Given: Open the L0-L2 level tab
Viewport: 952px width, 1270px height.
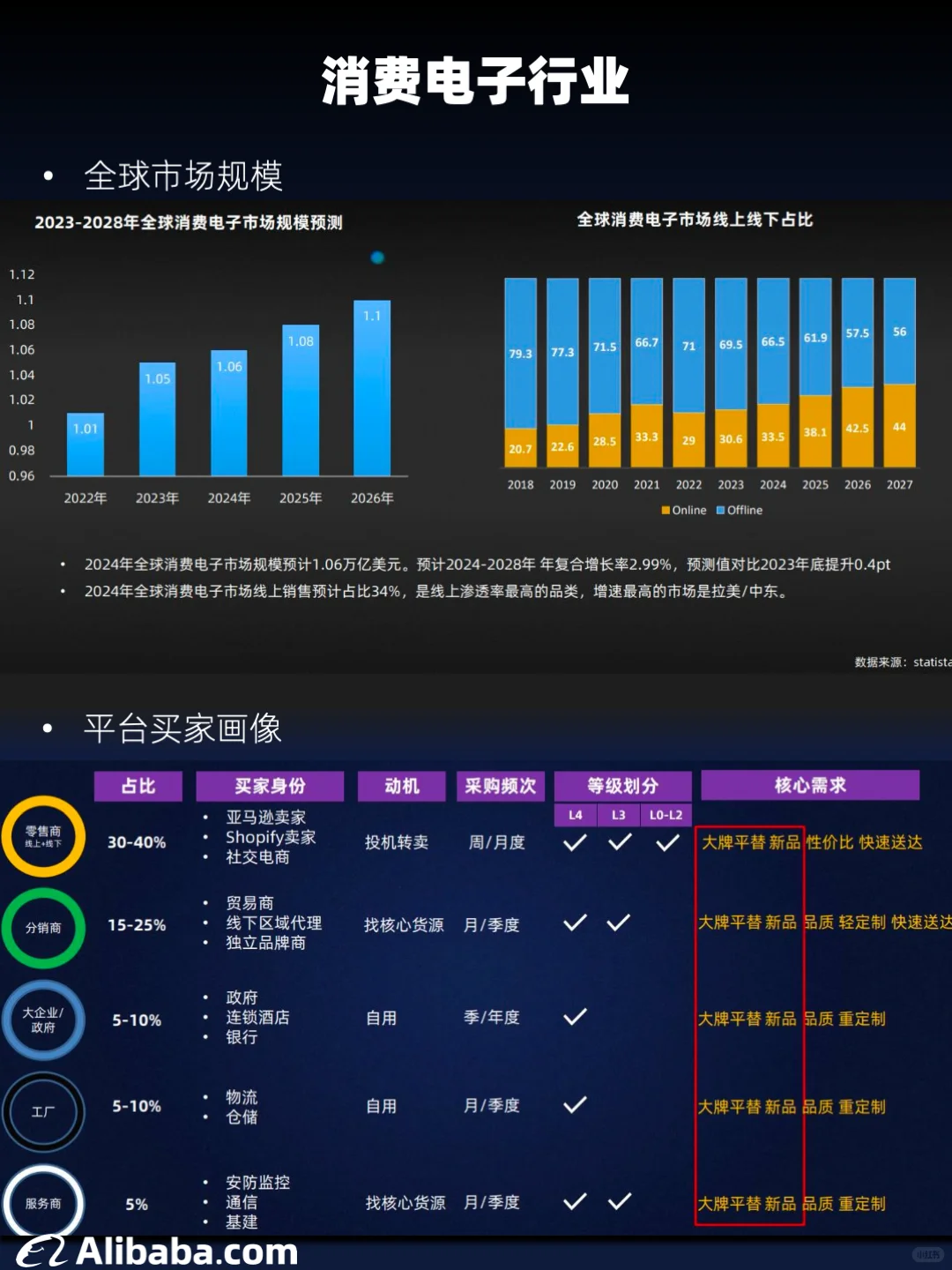Looking at the screenshot, I should 666,815.
